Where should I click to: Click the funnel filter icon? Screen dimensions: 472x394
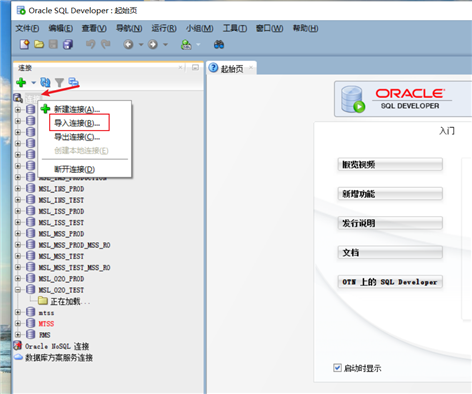59,82
